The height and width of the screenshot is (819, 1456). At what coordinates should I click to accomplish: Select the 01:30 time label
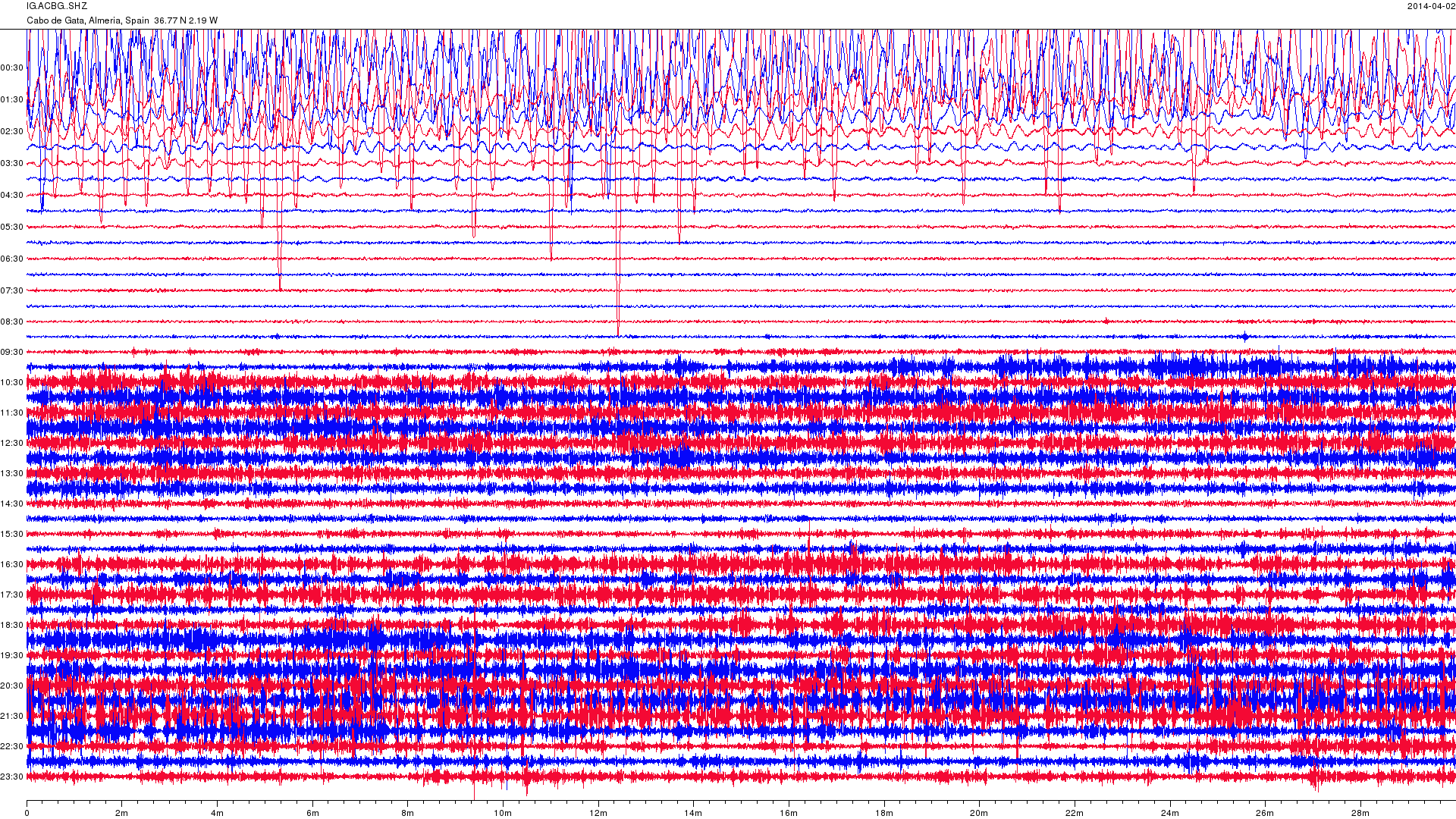(12, 100)
